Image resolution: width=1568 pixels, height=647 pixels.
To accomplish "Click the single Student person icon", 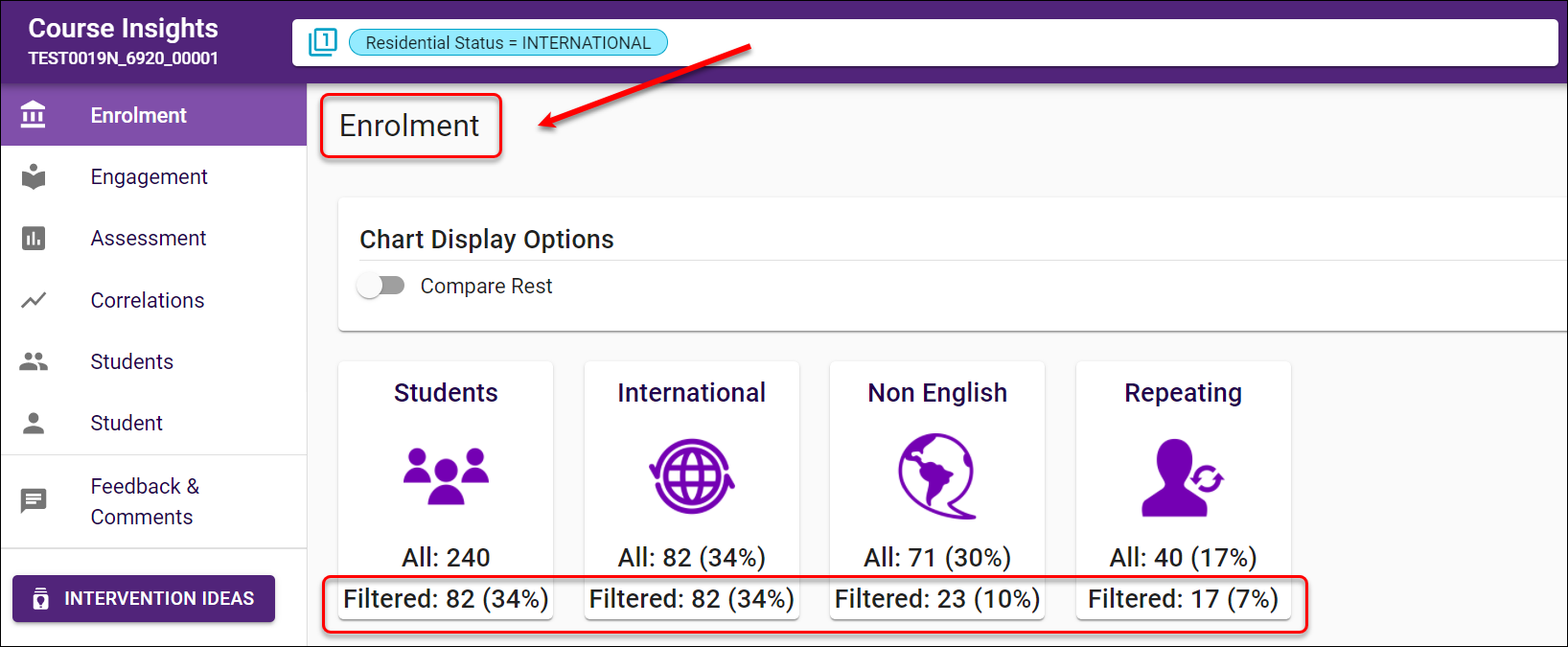I will point(34,423).
